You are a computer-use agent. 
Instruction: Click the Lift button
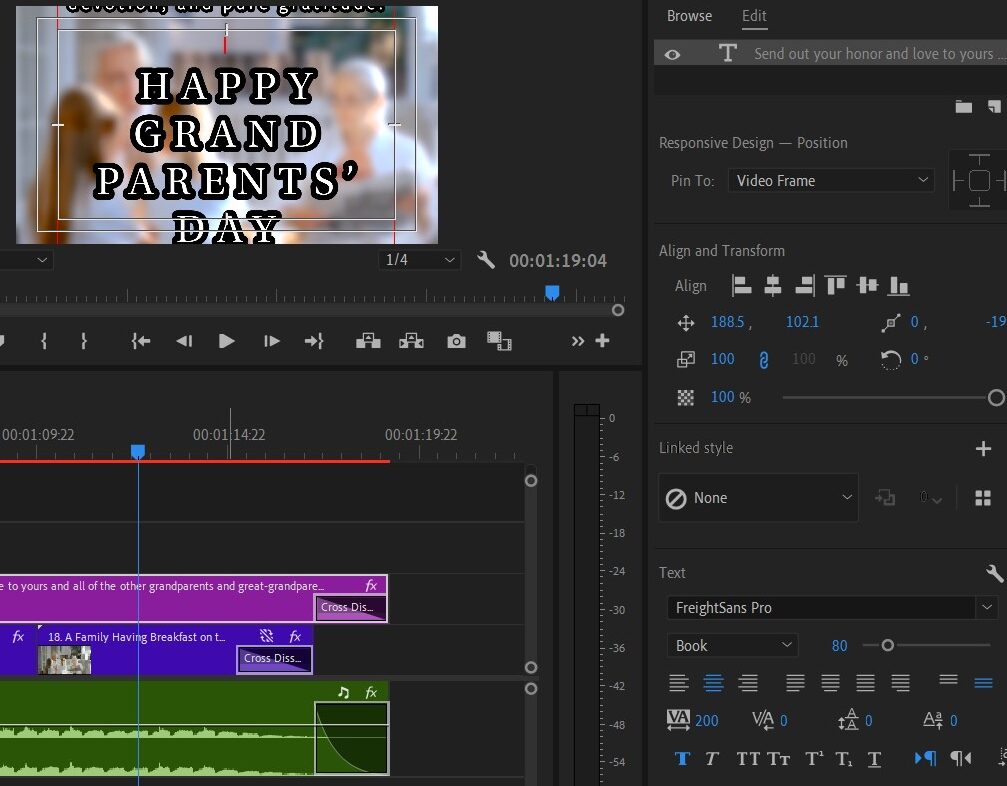(x=369, y=341)
